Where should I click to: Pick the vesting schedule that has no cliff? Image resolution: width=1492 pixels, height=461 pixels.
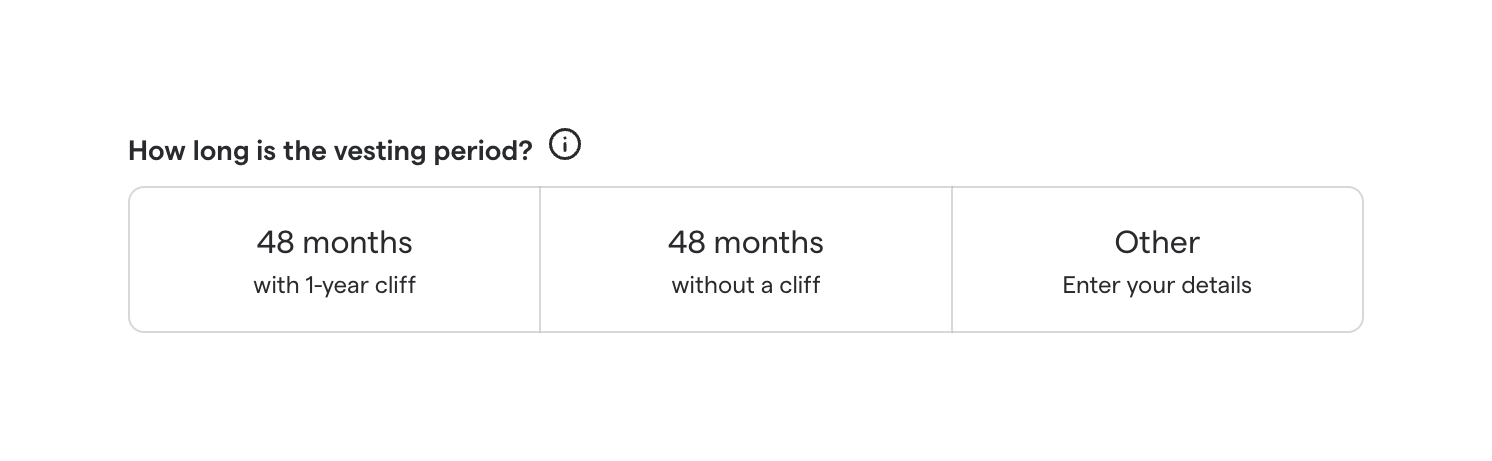tap(746, 260)
